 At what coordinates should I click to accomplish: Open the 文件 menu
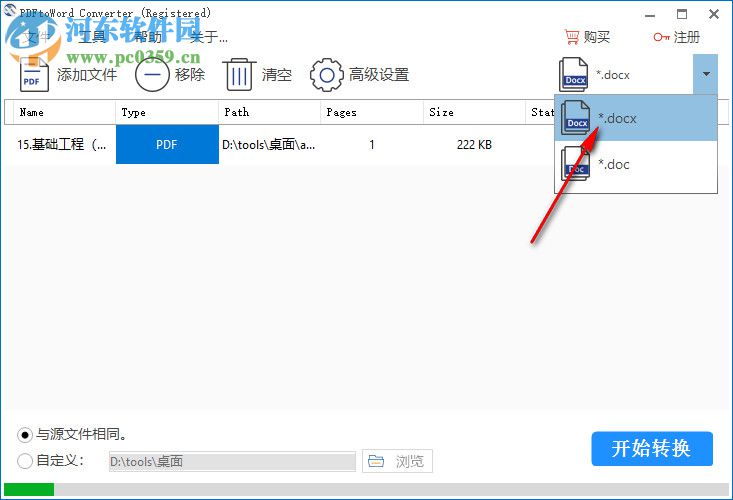(x=37, y=37)
